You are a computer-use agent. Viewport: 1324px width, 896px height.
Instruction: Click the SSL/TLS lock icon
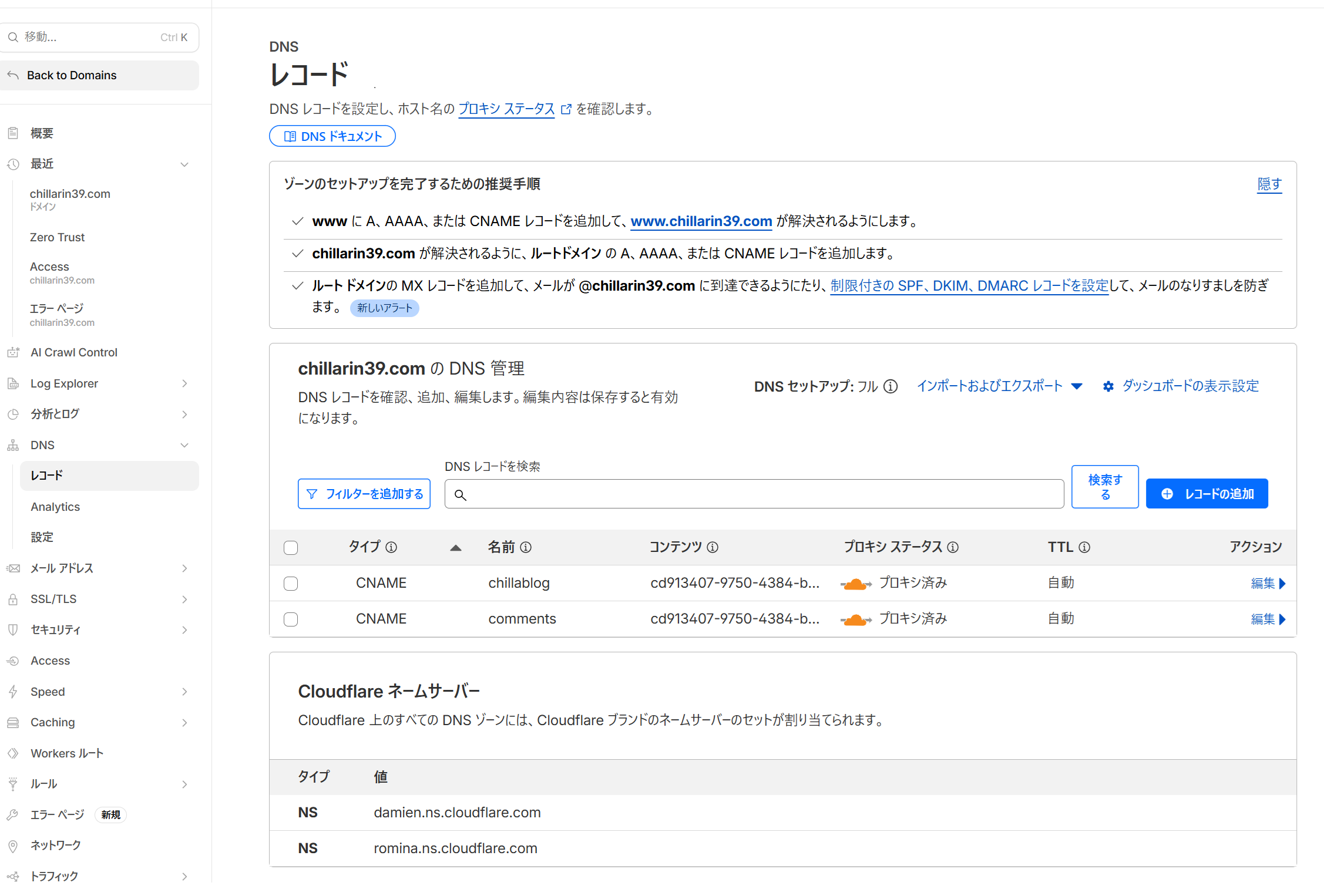coord(13,599)
